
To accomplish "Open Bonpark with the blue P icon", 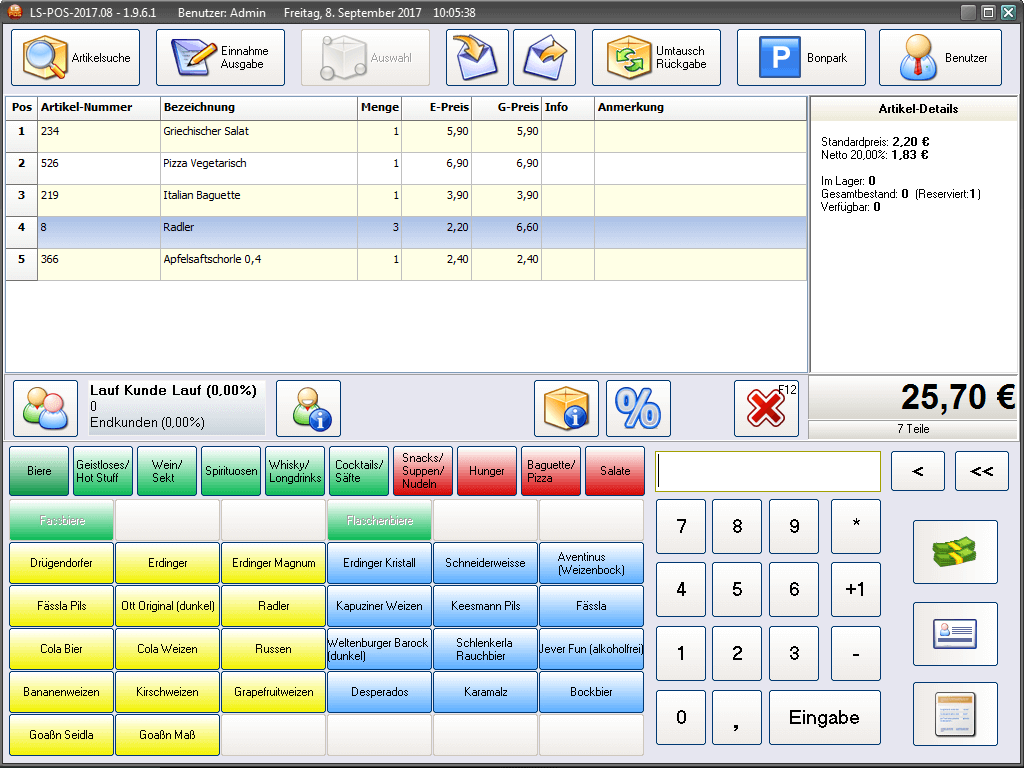I will click(x=801, y=57).
